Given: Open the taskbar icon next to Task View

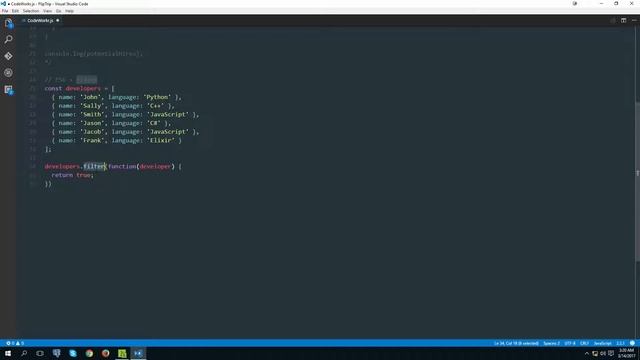Looking at the screenshot, I should (x=57, y=353).
